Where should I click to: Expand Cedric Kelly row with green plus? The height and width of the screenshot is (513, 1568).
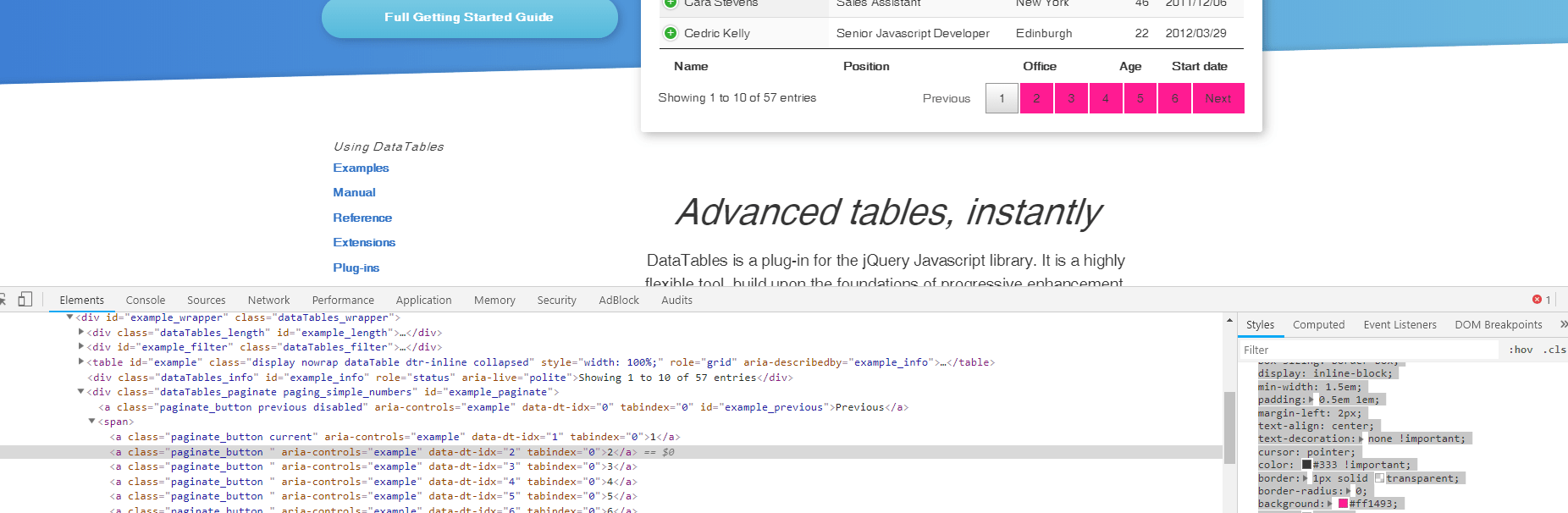tap(671, 33)
